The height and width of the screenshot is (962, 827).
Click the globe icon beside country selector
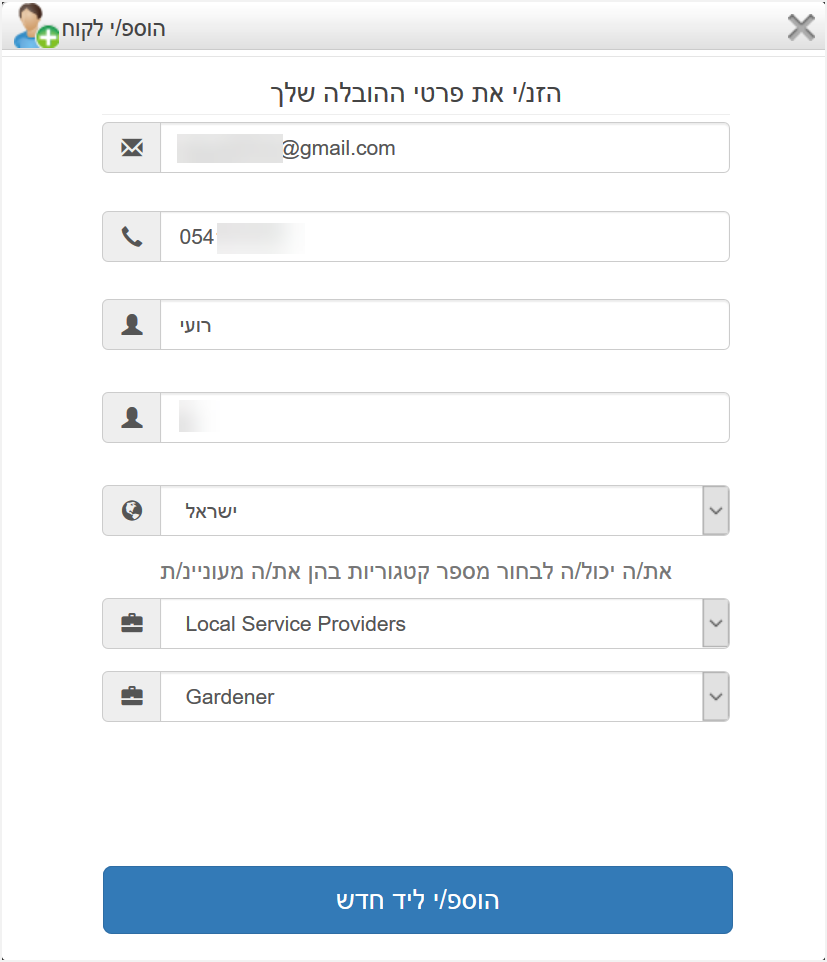(132, 510)
